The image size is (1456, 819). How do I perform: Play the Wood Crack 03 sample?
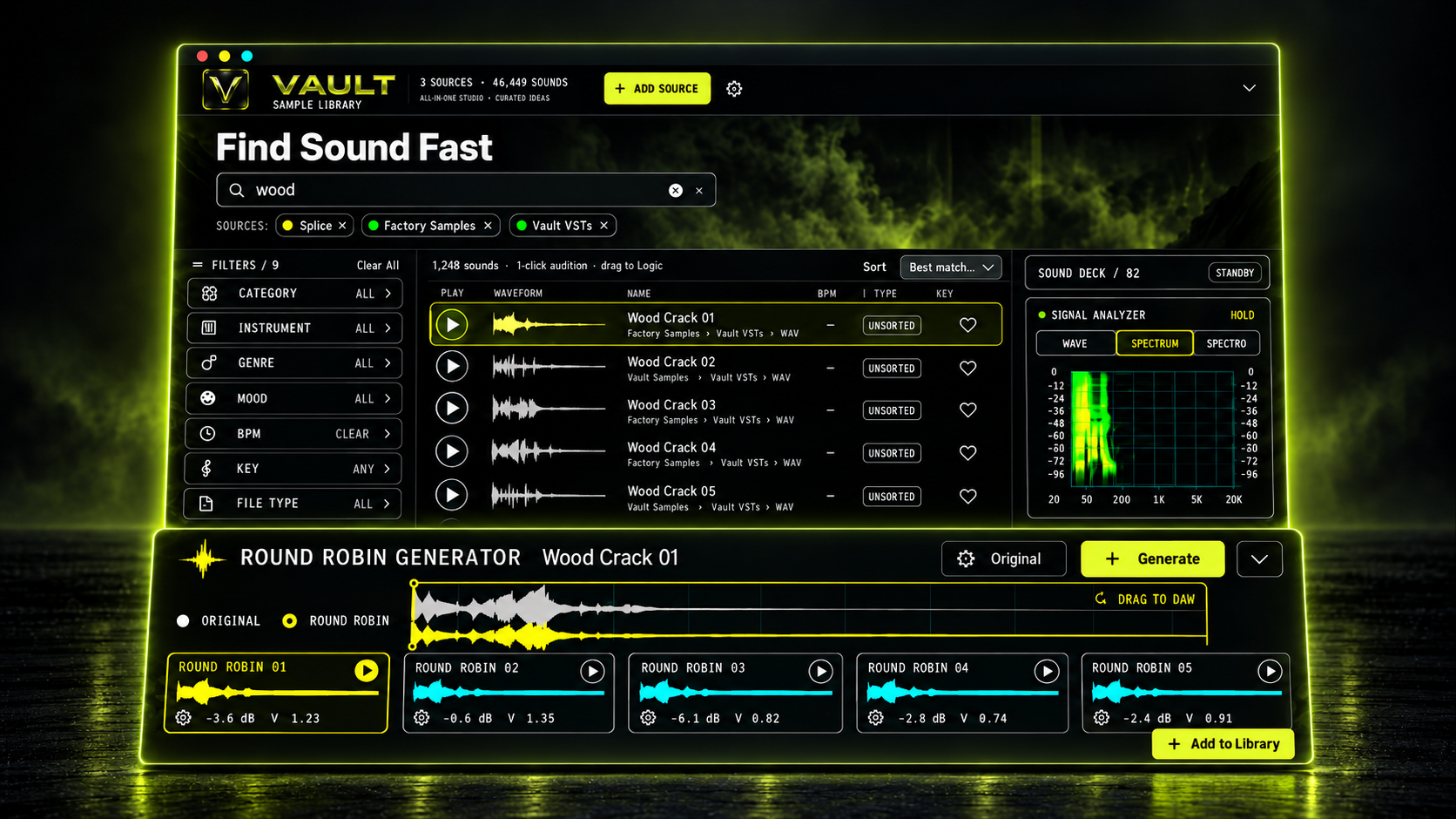pos(452,409)
